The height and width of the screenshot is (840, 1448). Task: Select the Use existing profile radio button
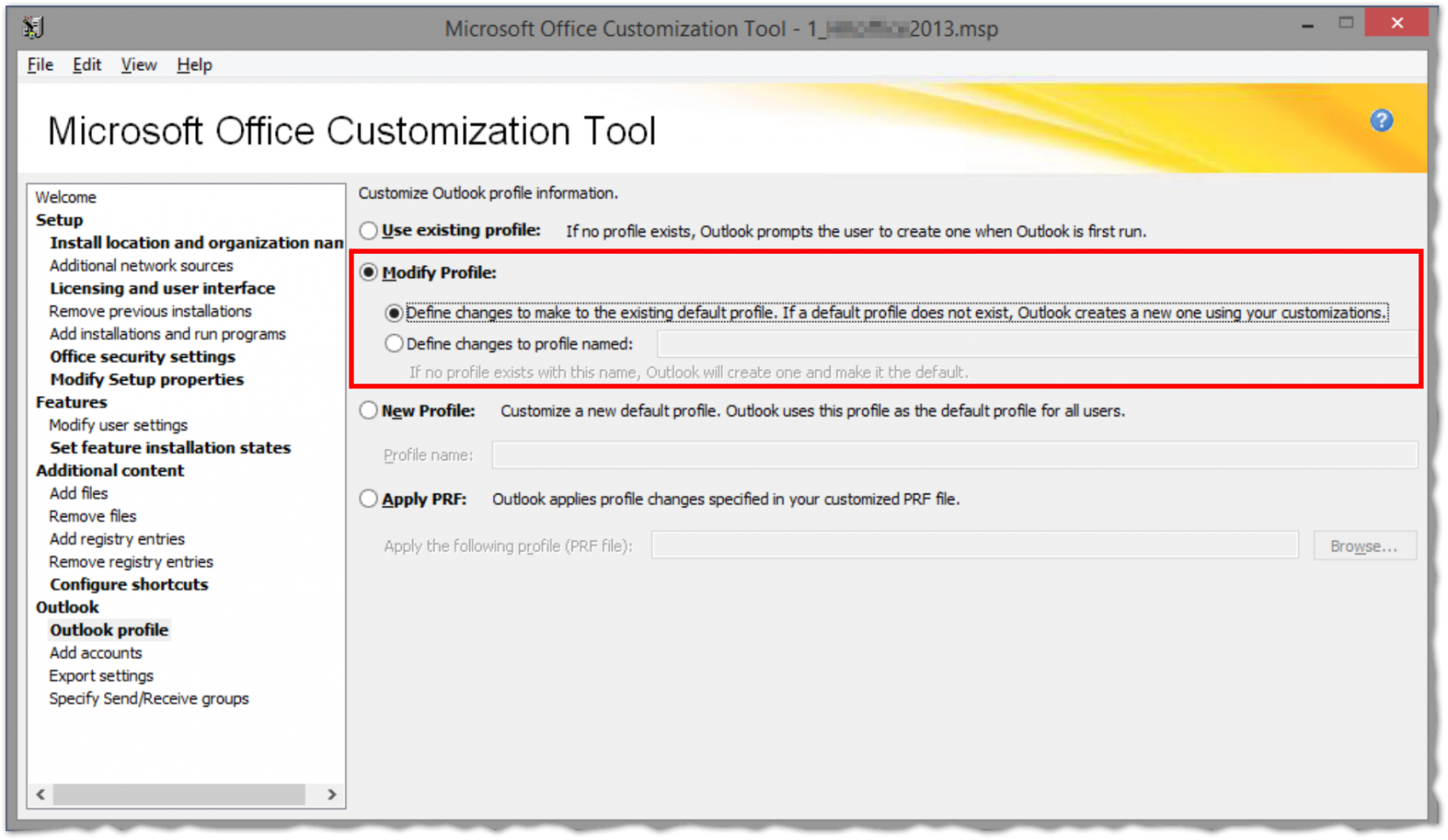[369, 230]
